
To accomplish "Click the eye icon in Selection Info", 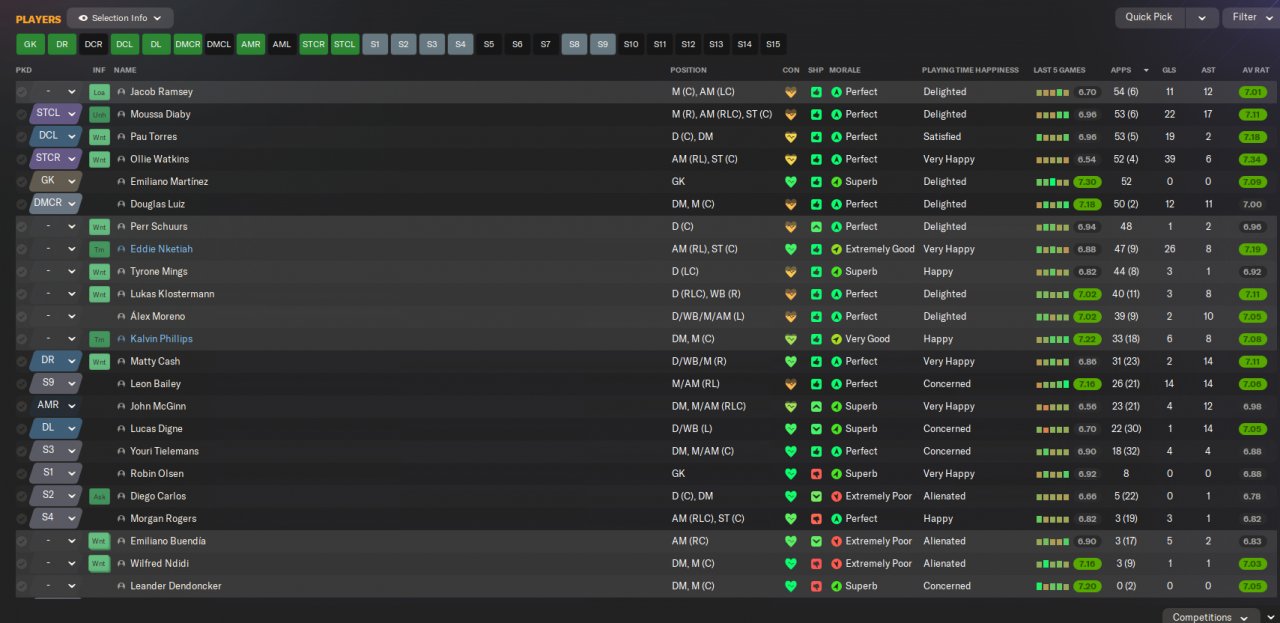I will 83,18.
